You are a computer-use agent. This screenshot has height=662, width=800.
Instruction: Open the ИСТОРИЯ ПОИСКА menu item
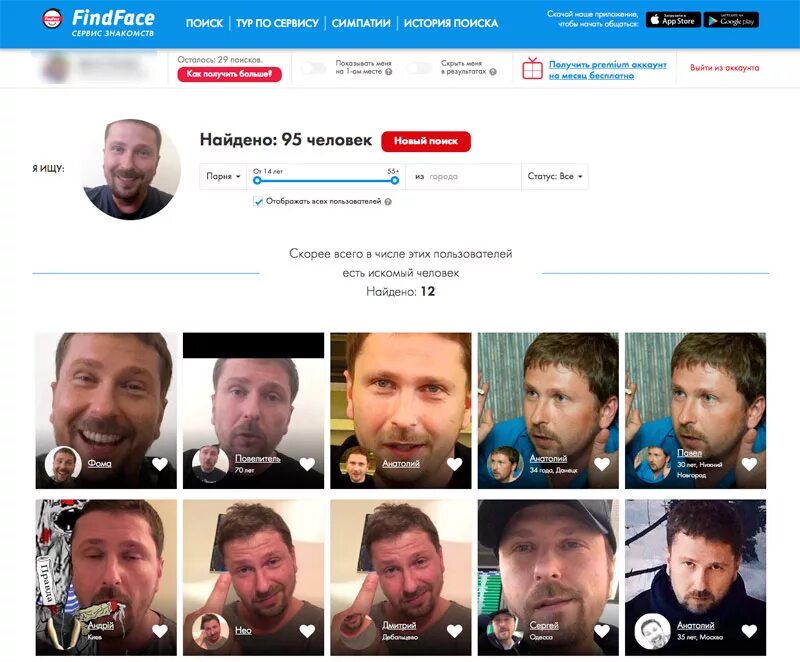451,23
